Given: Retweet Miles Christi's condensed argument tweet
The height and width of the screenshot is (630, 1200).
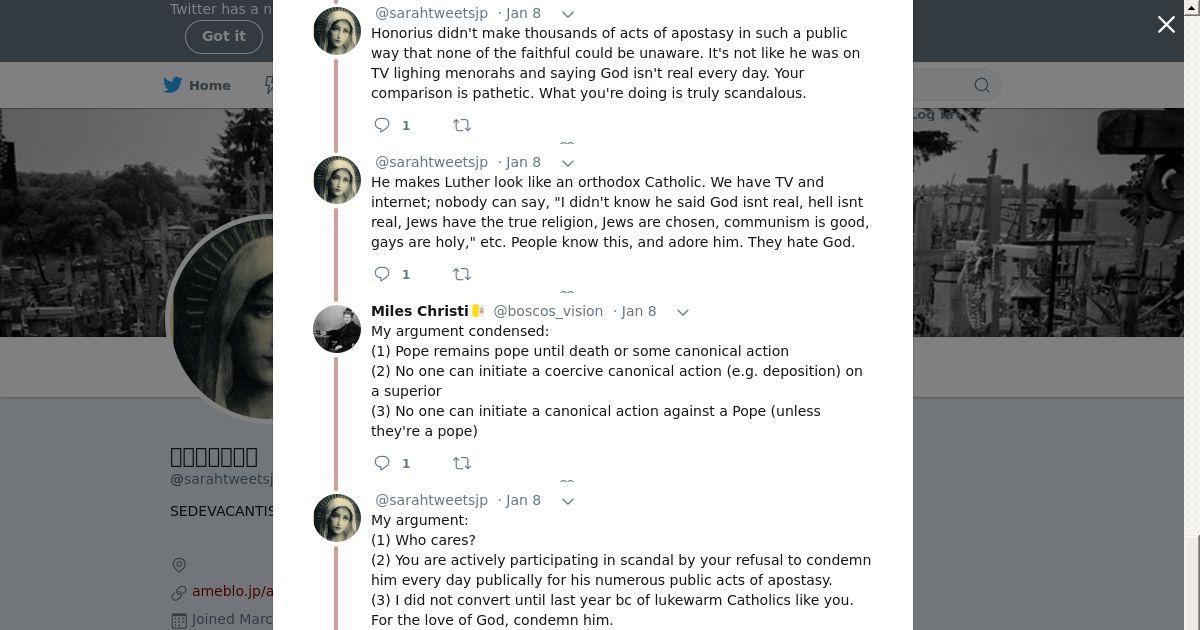Looking at the screenshot, I should [x=462, y=463].
